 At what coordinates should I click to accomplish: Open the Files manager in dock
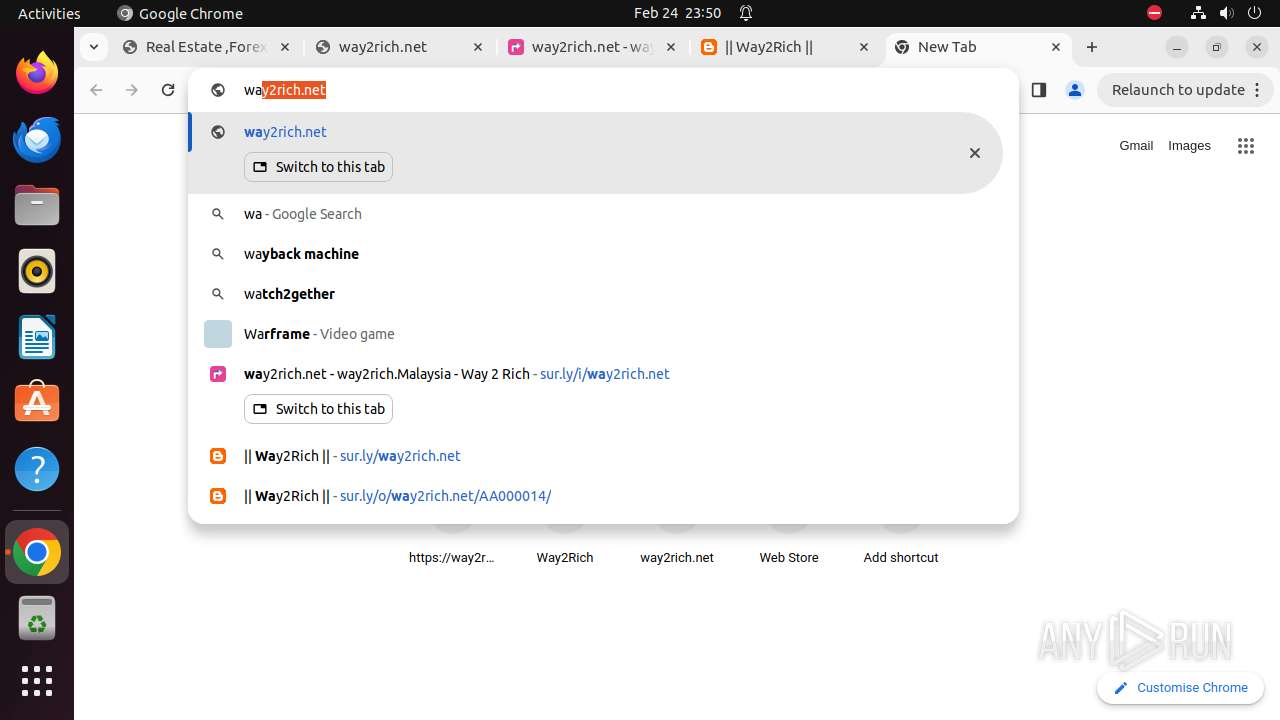pos(37,206)
